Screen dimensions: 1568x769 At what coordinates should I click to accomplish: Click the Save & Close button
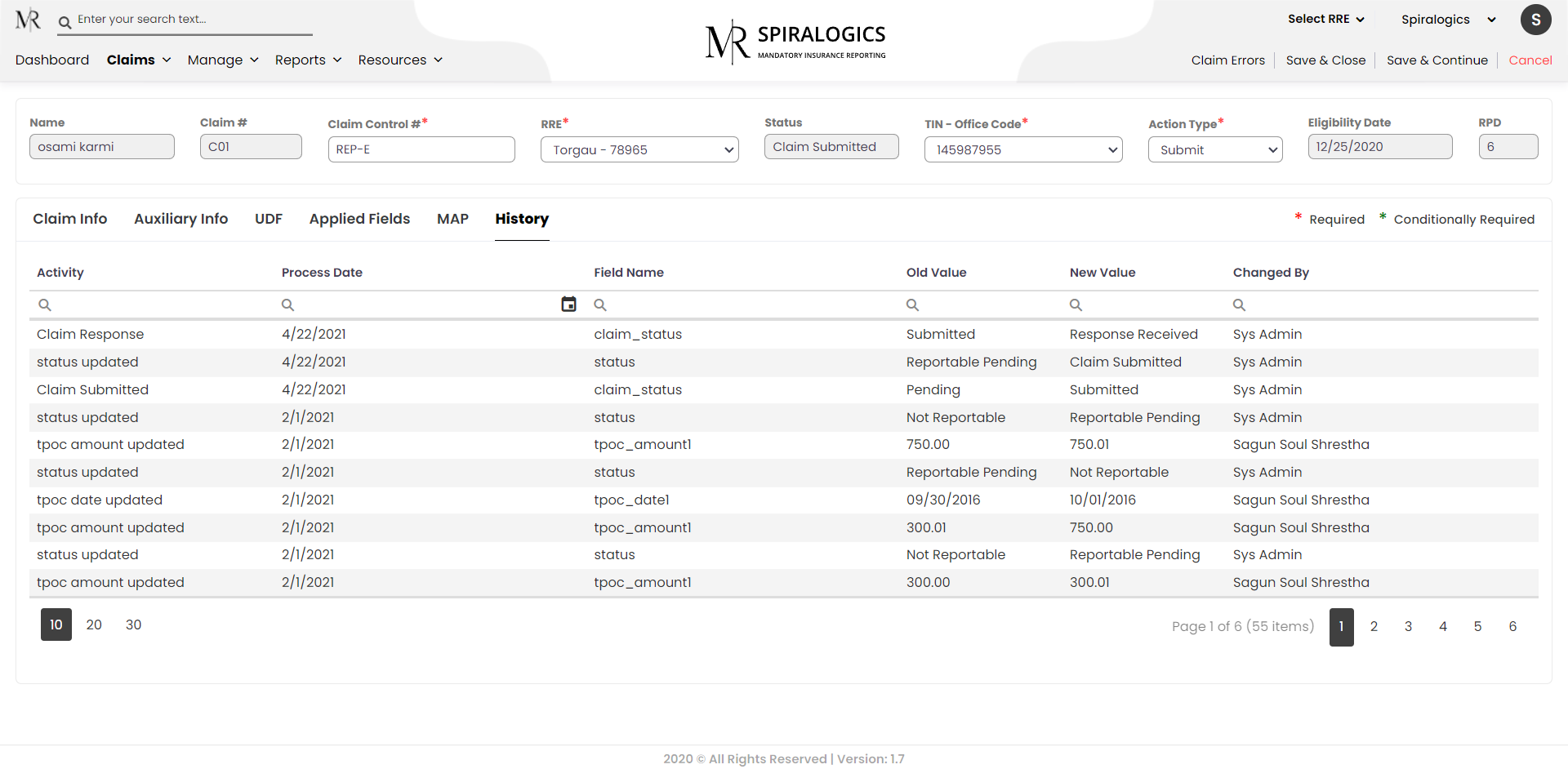(1325, 60)
